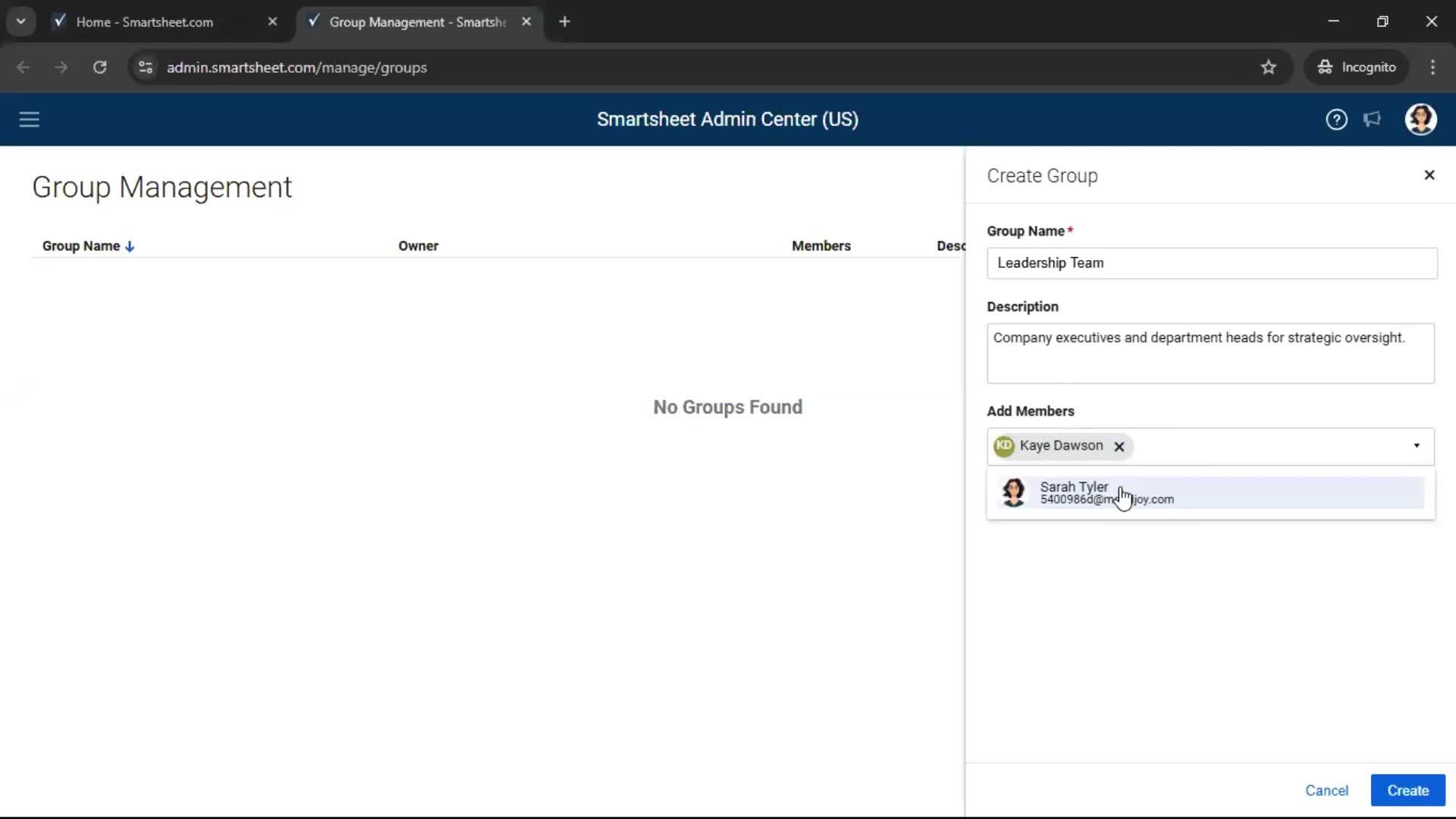Open the Help icon in the header
Viewport: 1456px width, 819px height.
[1336, 119]
